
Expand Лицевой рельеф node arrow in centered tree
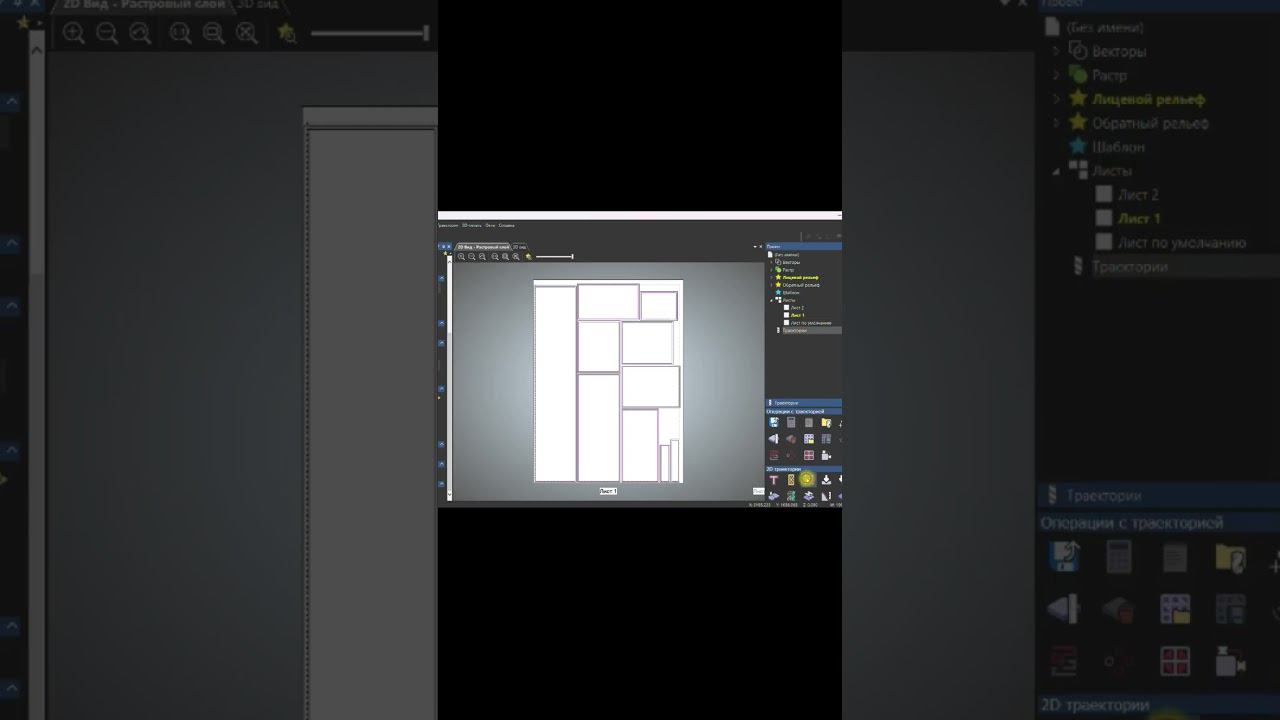tap(771, 277)
